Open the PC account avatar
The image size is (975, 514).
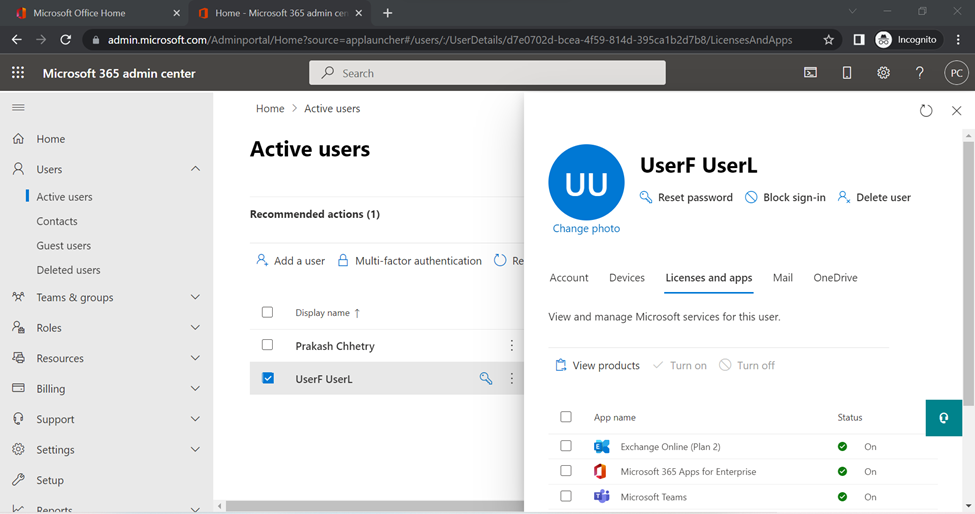(x=956, y=73)
